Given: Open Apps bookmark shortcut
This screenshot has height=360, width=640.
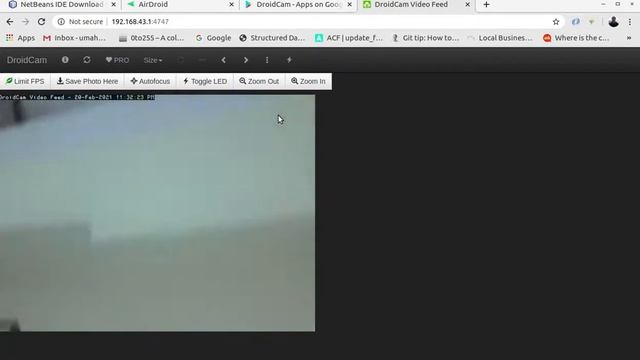Looking at the screenshot, I should [x=20, y=38].
